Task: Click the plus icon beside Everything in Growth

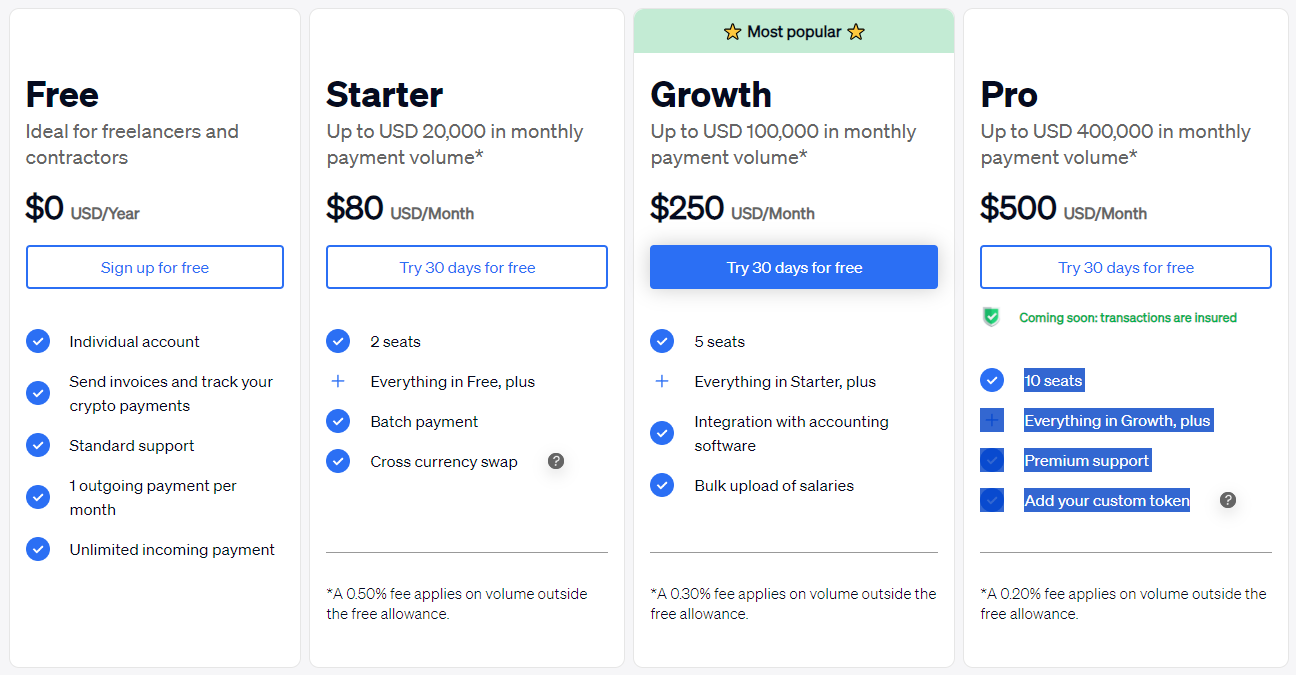Action: pos(992,421)
